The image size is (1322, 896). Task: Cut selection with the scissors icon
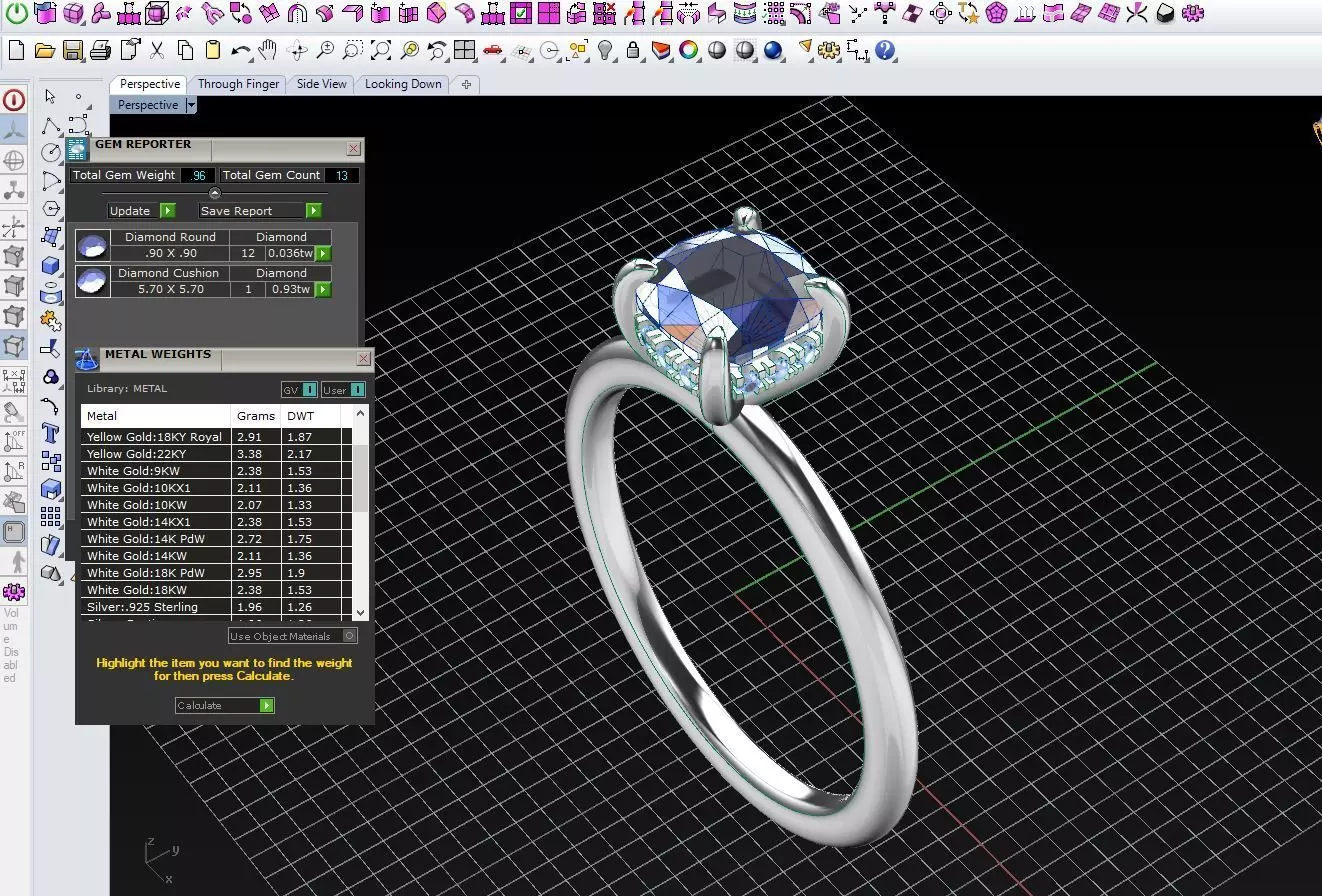[157, 51]
